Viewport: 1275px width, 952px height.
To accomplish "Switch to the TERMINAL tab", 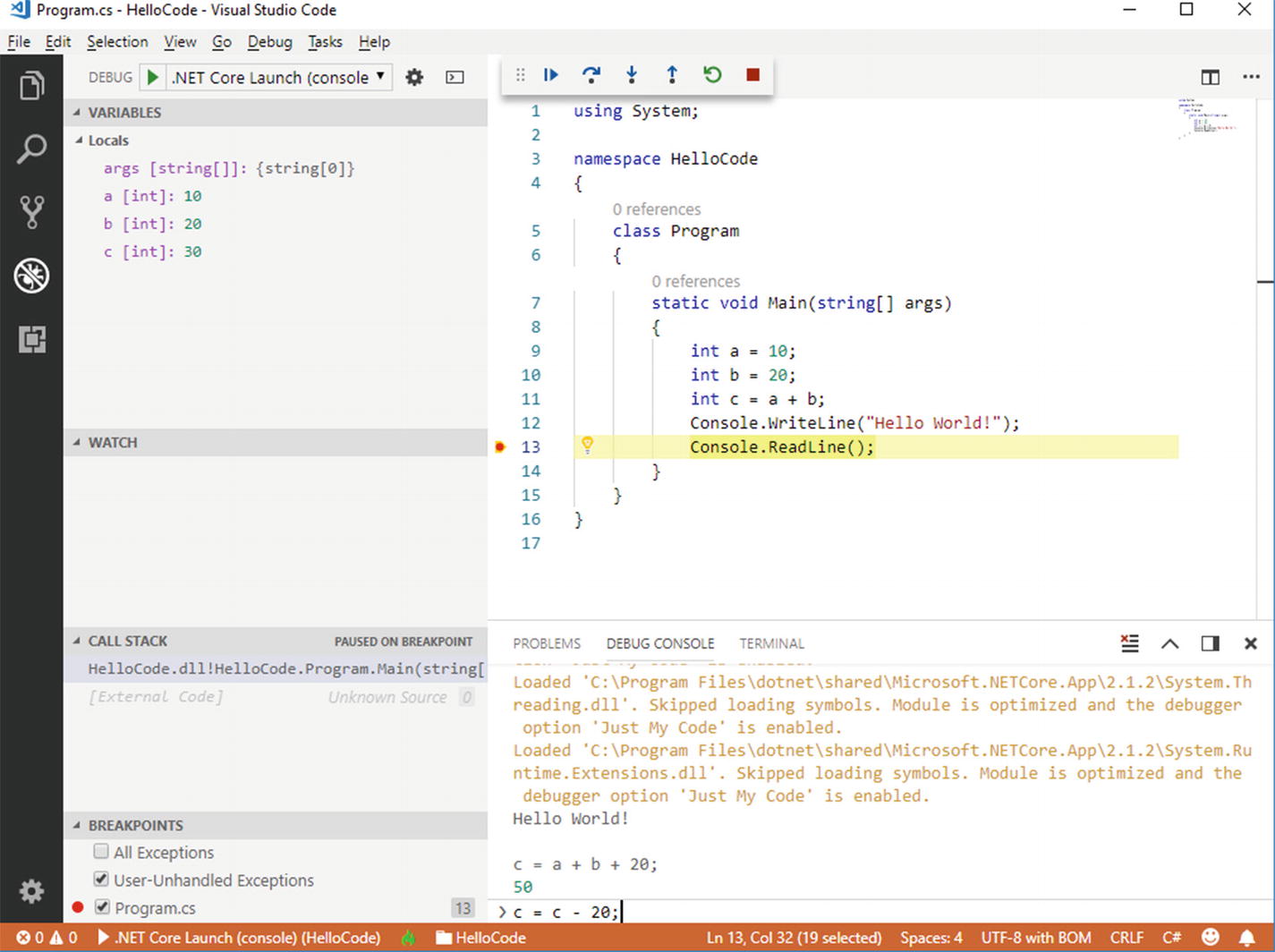I will pyautogui.click(x=771, y=643).
